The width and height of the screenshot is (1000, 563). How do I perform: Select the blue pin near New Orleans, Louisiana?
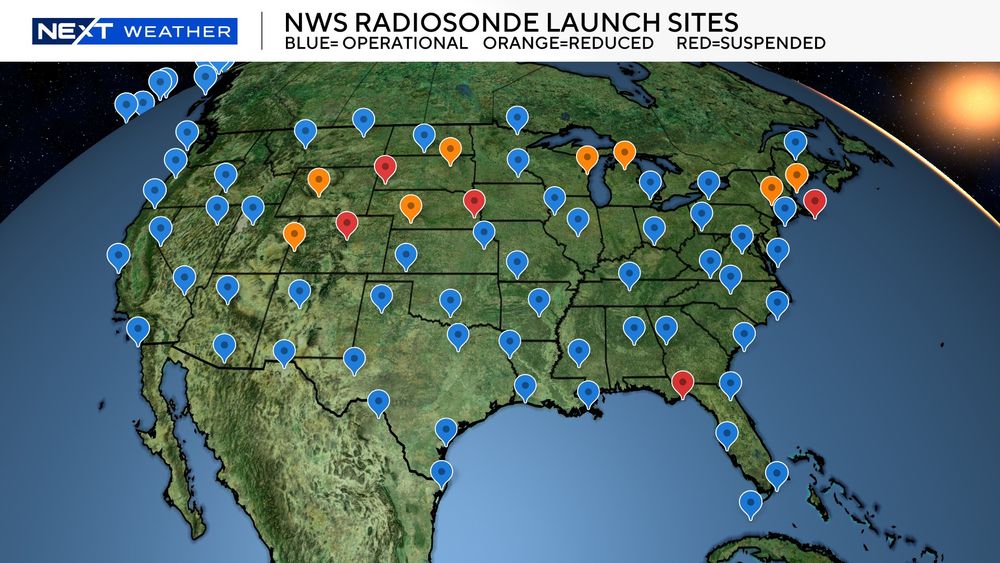588,394
